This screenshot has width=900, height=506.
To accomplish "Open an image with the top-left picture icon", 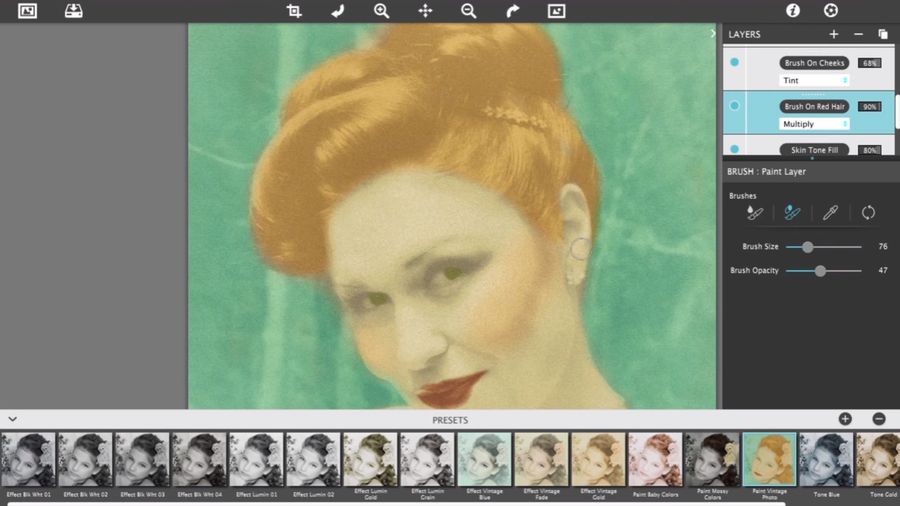I will [28, 11].
